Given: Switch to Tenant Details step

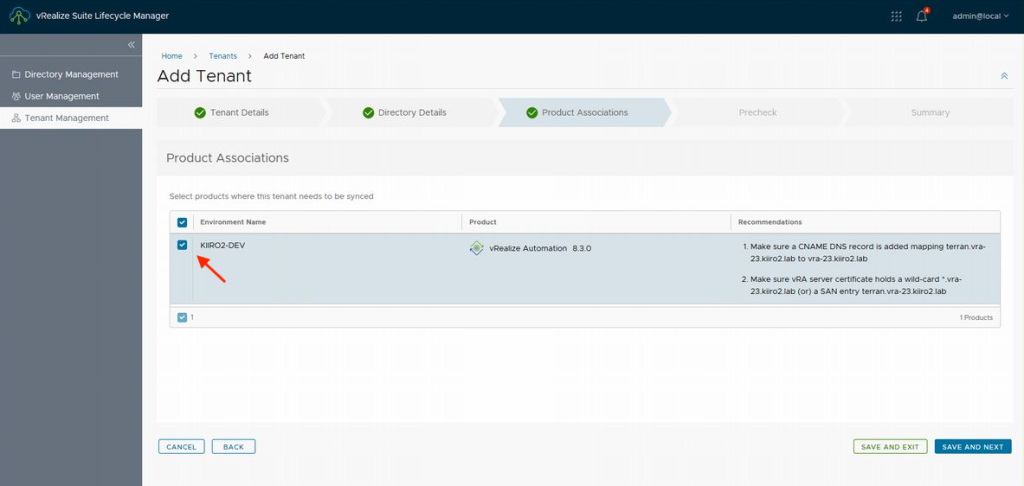Looking at the screenshot, I should coord(240,112).
